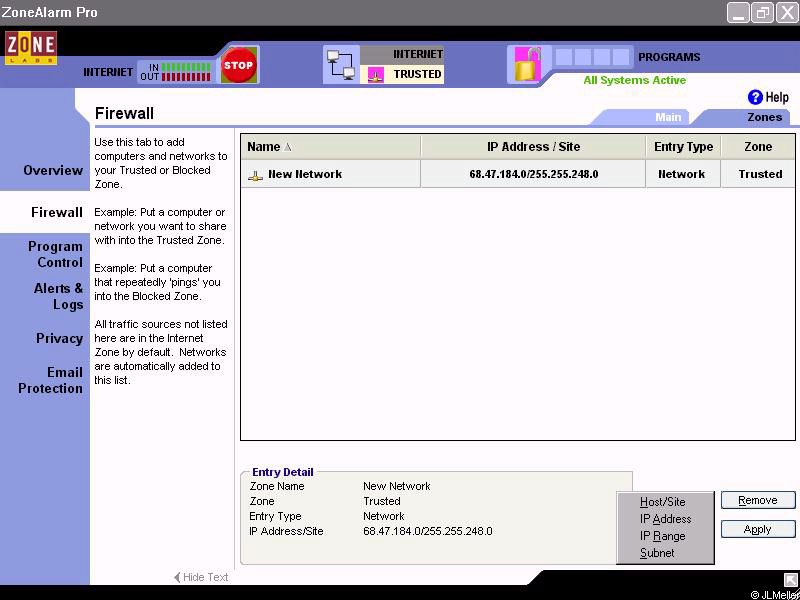Restore down the ZoneAlarm Pro window

(762, 12)
